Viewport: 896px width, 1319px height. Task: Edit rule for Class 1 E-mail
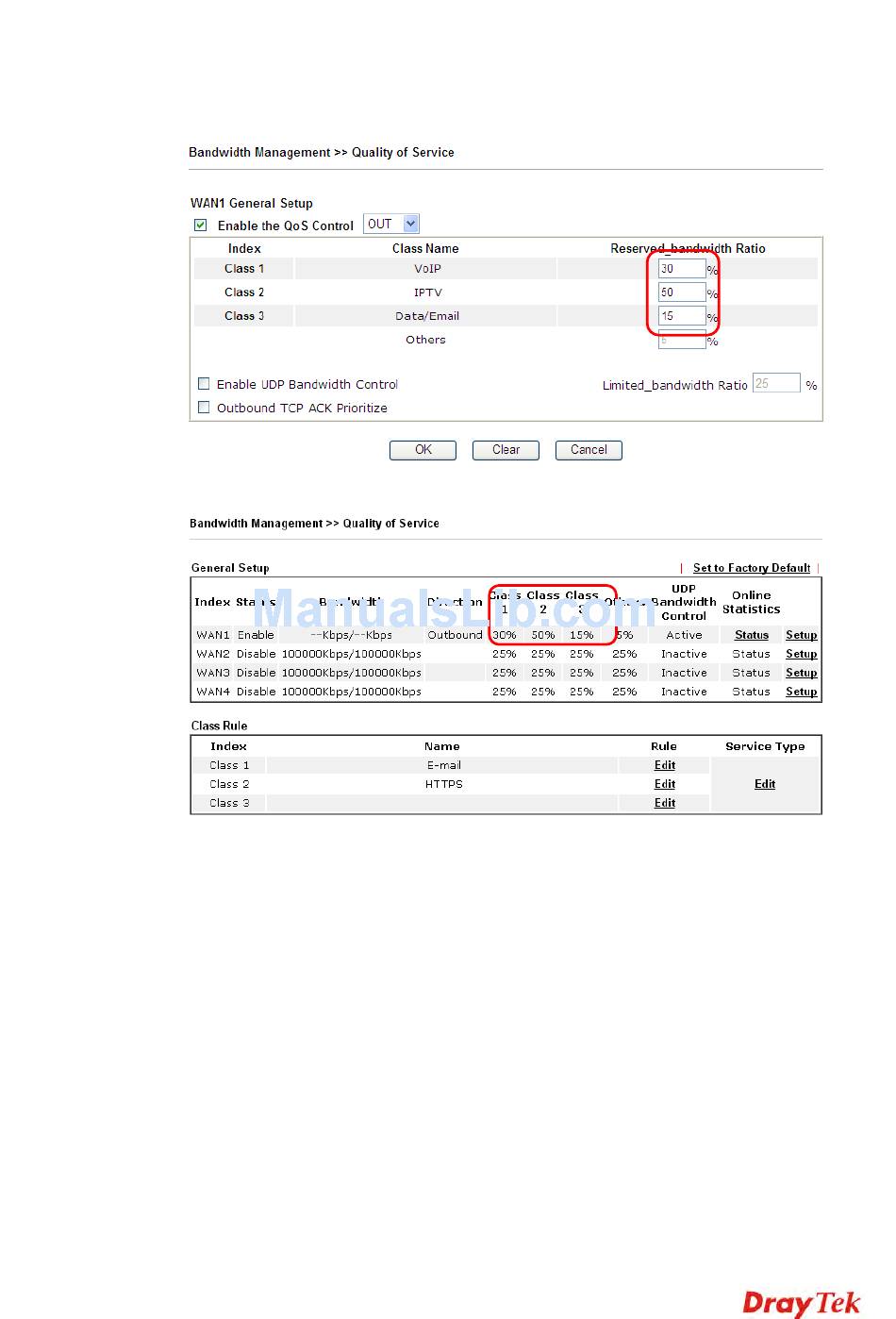pyautogui.click(x=665, y=765)
